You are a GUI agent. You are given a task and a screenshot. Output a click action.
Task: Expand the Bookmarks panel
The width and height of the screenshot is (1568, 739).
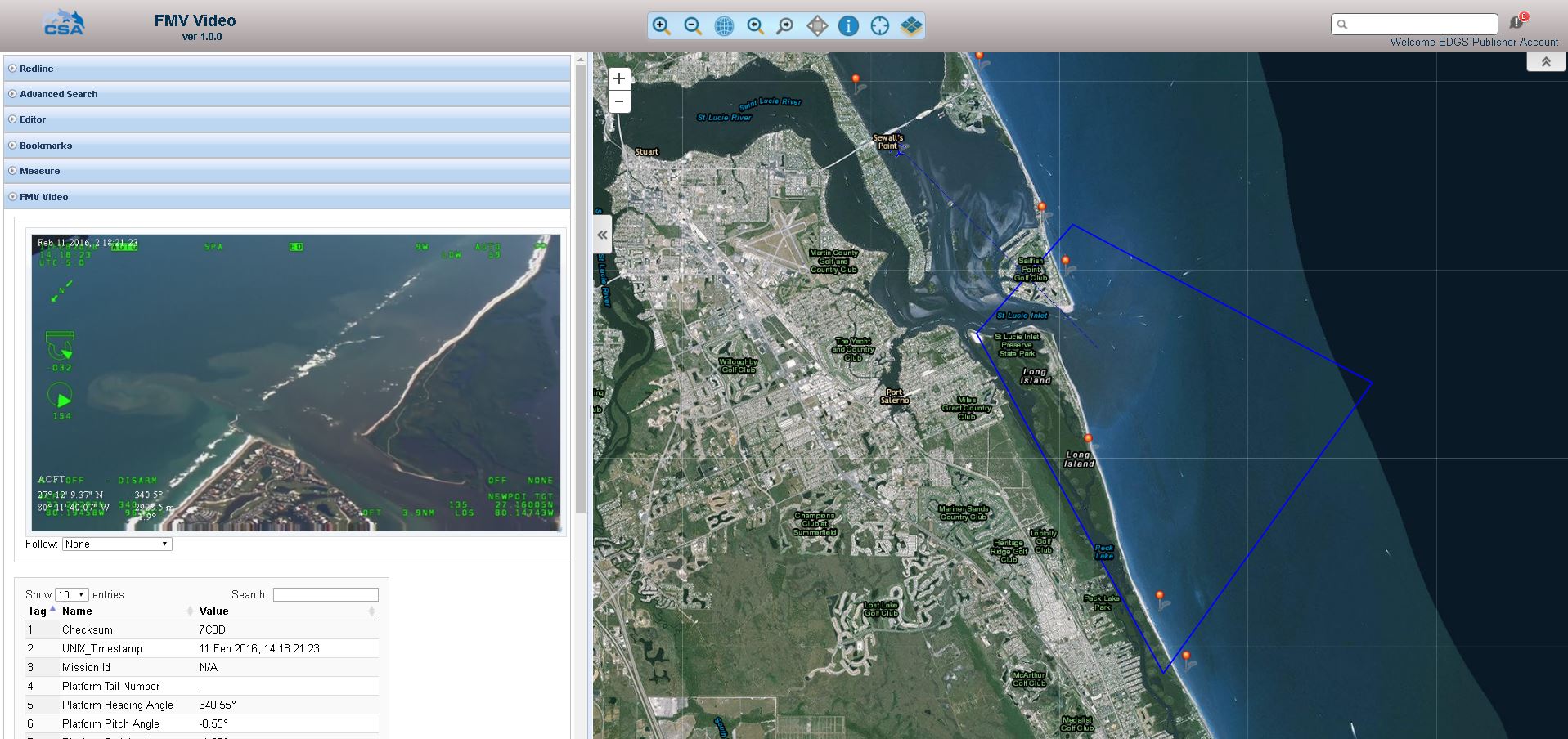point(287,146)
